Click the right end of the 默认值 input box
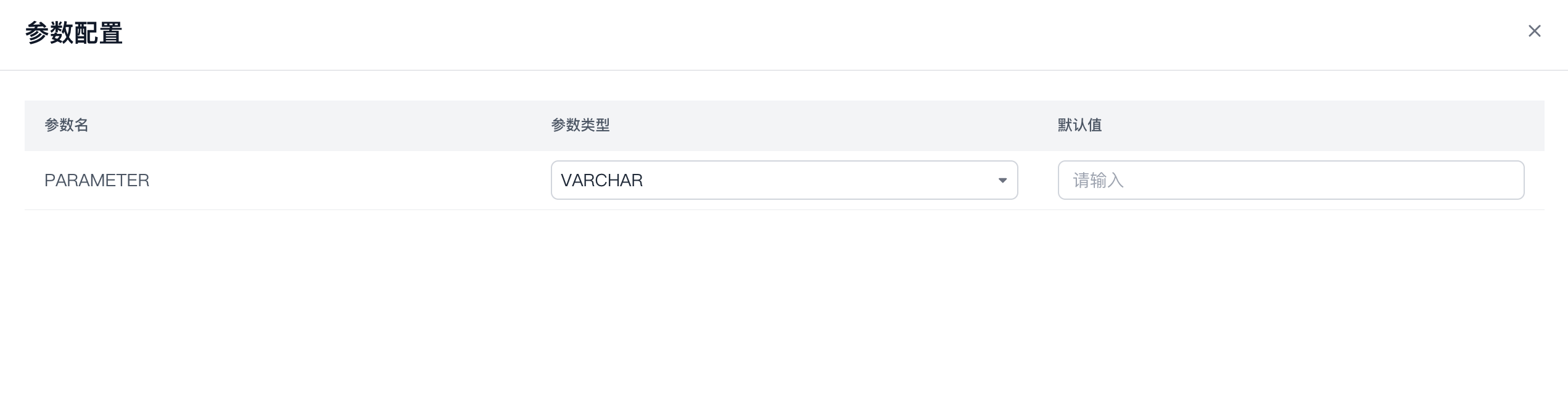This screenshot has width=1568, height=407. (x=1505, y=180)
